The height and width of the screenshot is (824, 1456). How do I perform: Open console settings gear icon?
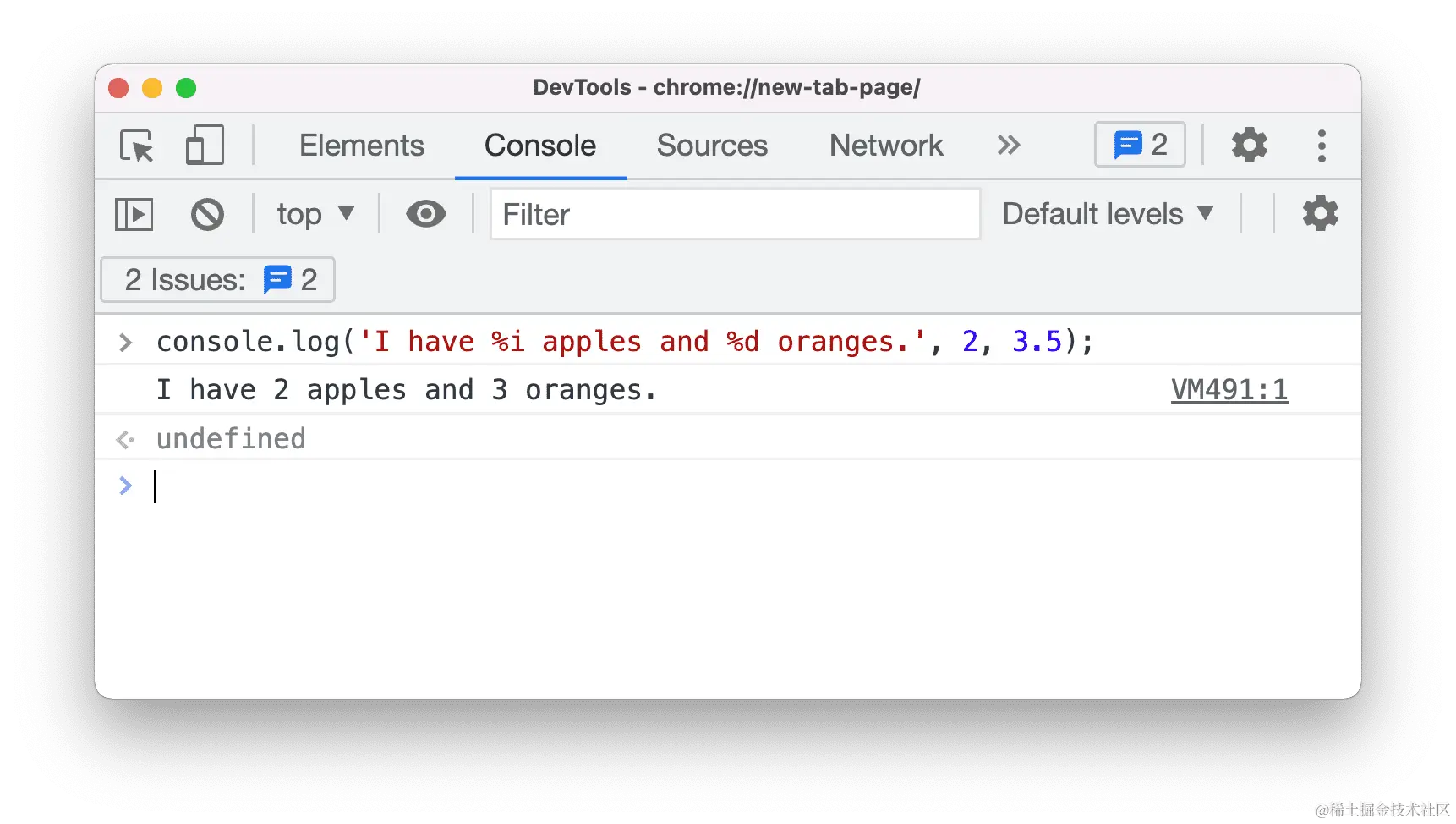(1320, 214)
